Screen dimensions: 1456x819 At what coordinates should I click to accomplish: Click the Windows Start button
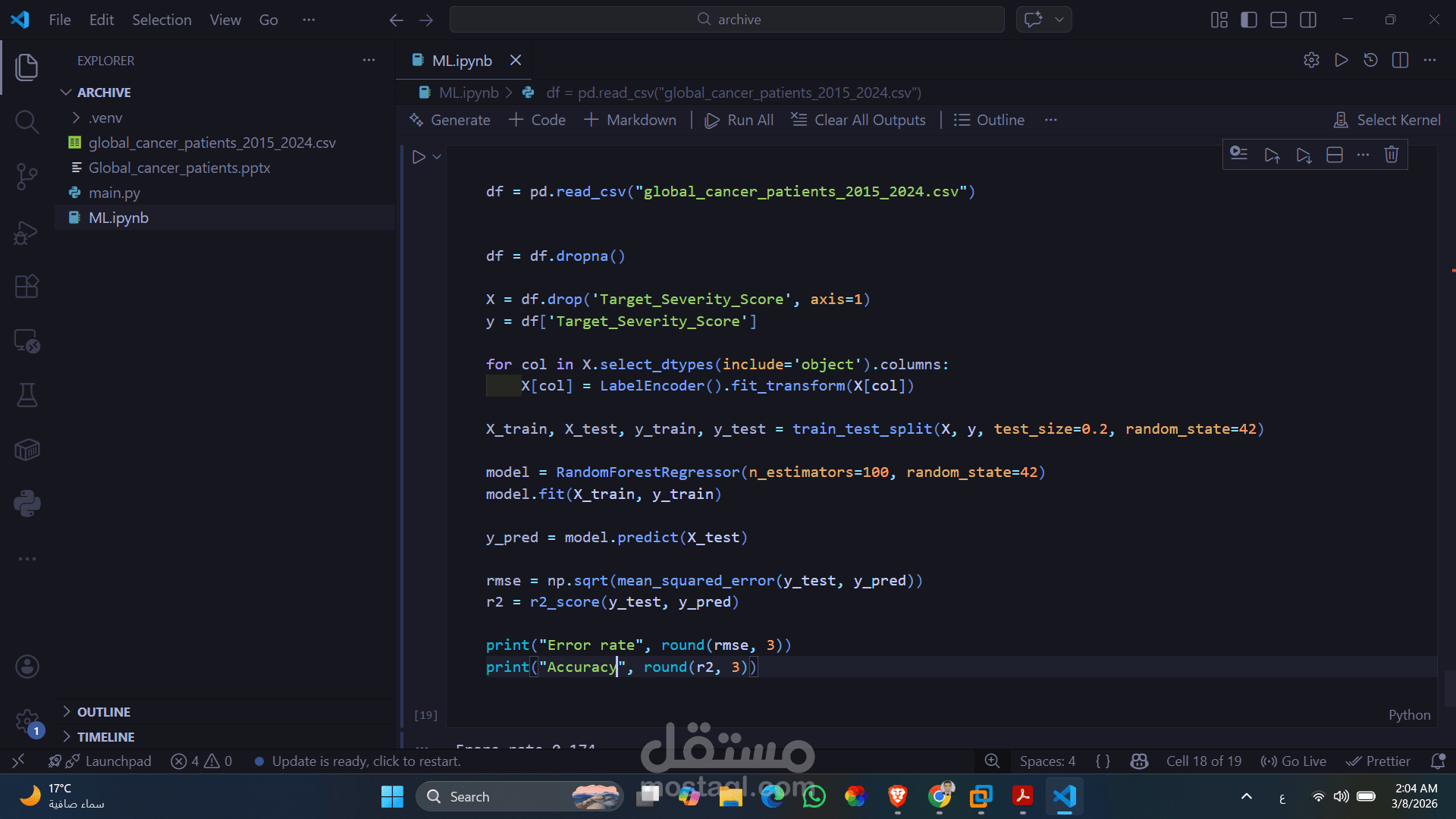pos(392,796)
